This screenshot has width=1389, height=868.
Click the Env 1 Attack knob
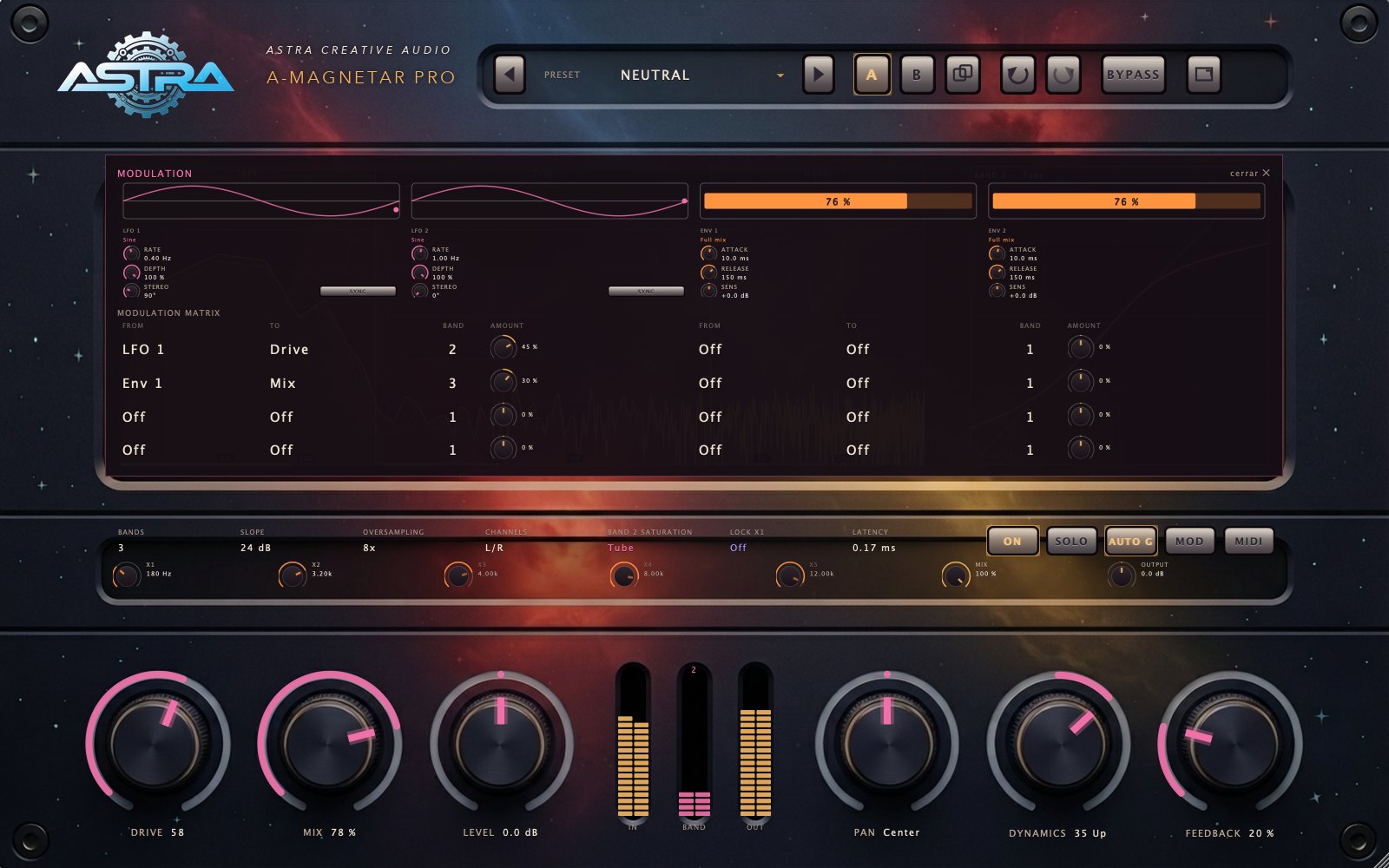pyautogui.click(x=708, y=253)
